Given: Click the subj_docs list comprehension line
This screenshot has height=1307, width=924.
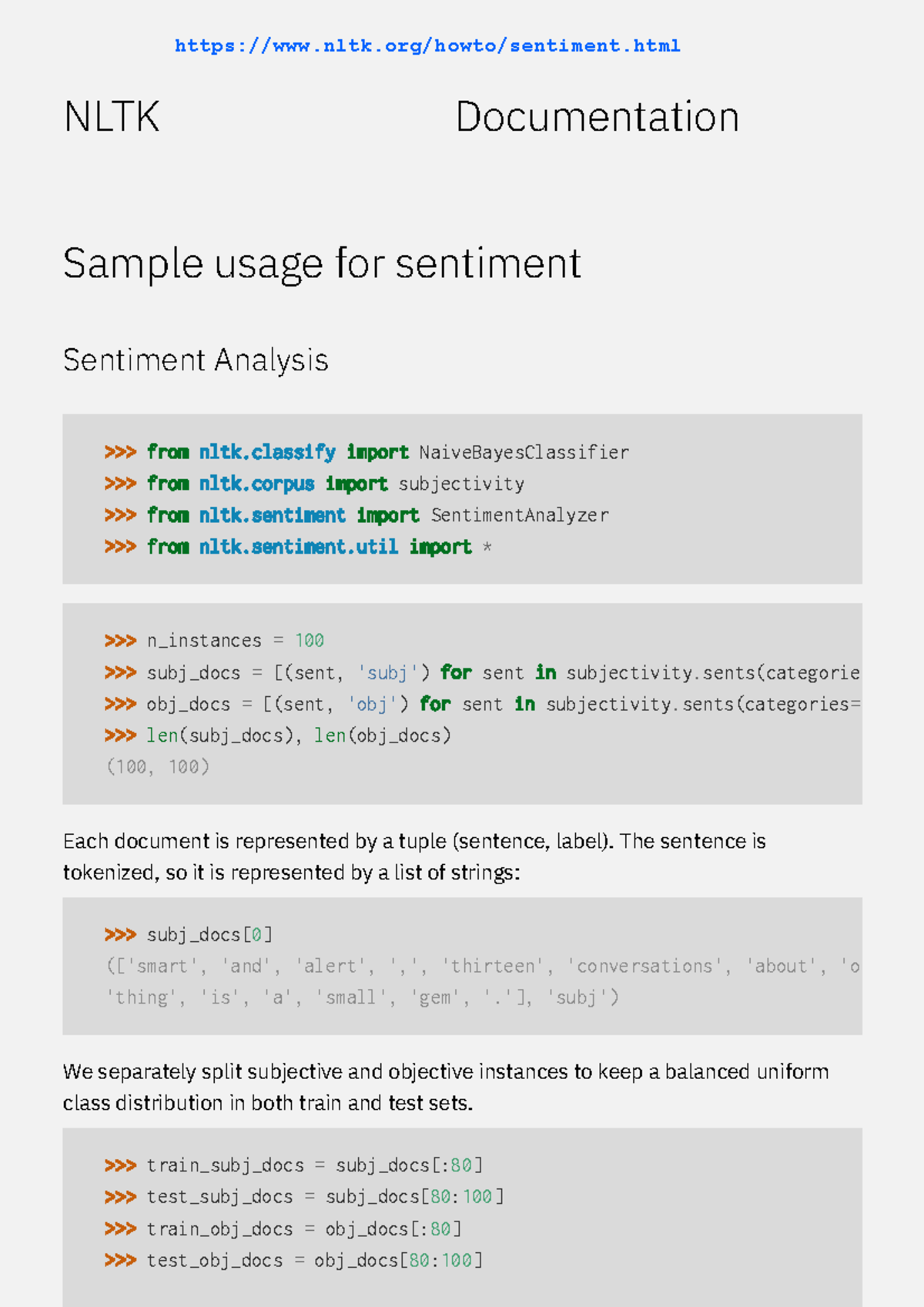Looking at the screenshot, I should (x=482, y=673).
